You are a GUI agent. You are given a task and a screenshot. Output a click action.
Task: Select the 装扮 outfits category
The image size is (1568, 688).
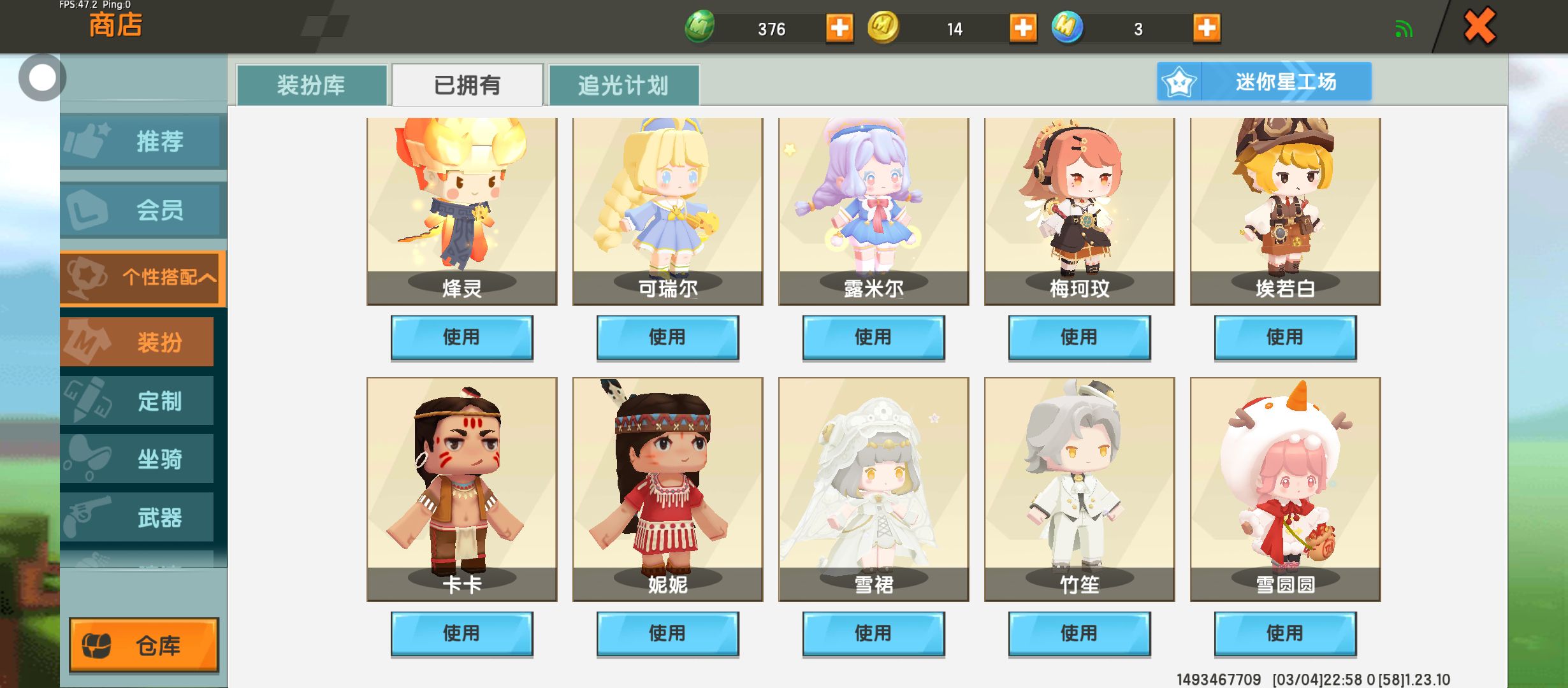point(137,342)
